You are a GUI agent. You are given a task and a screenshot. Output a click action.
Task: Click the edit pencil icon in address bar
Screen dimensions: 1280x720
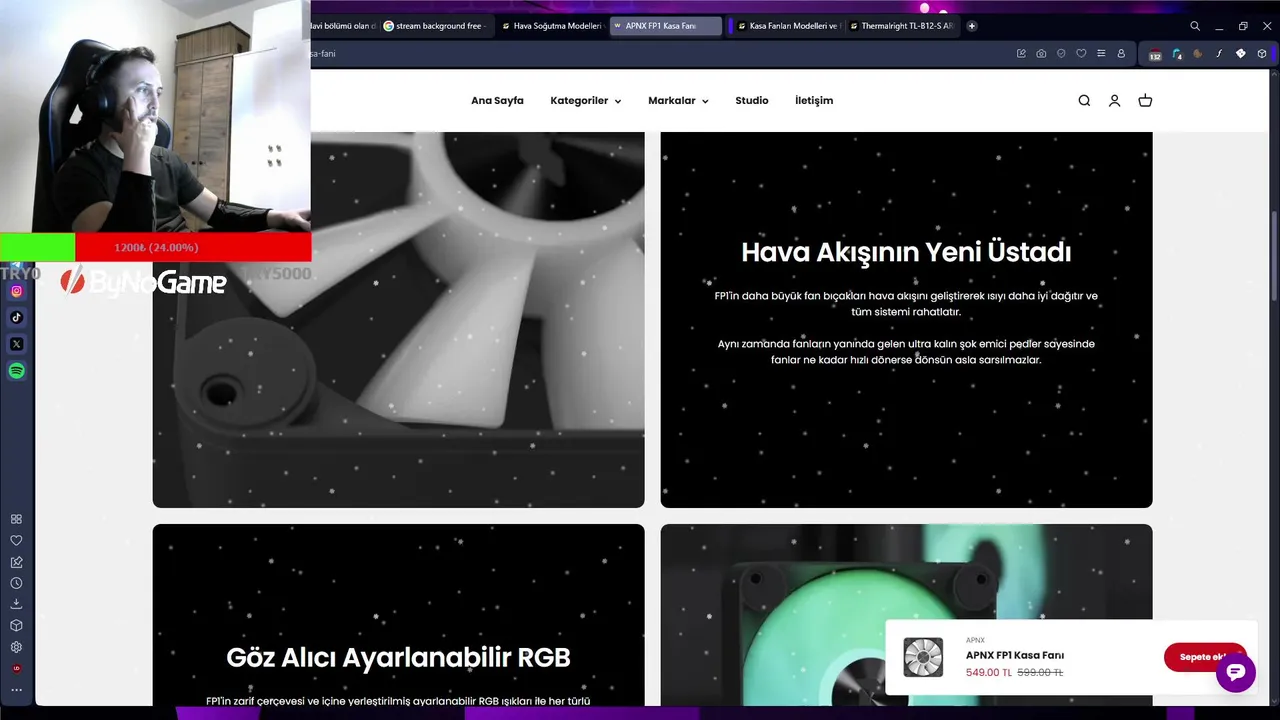[x=1021, y=53]
